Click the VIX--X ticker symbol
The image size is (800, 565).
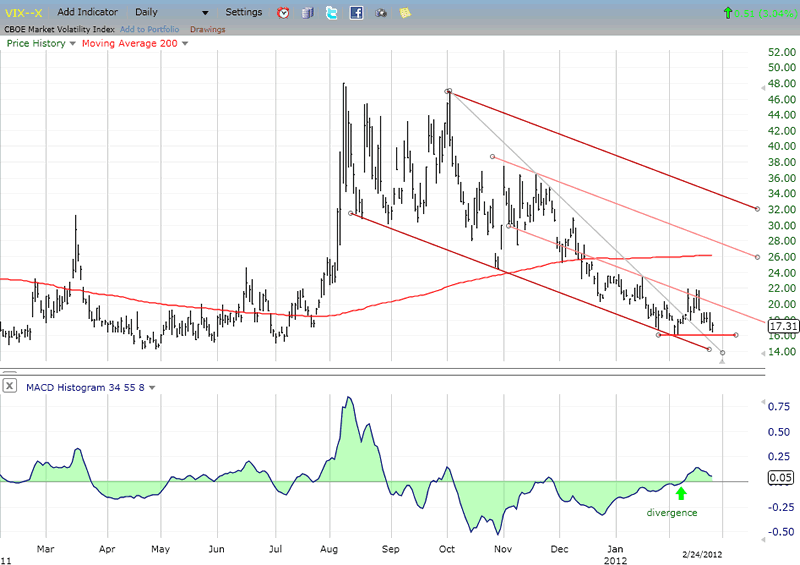point(22,12)
